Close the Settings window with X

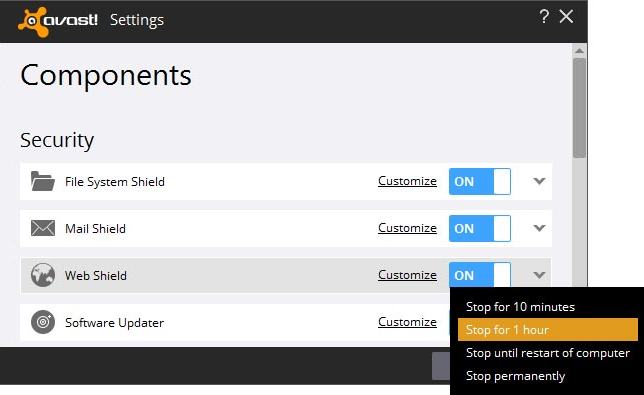click(x=566, y=17)
